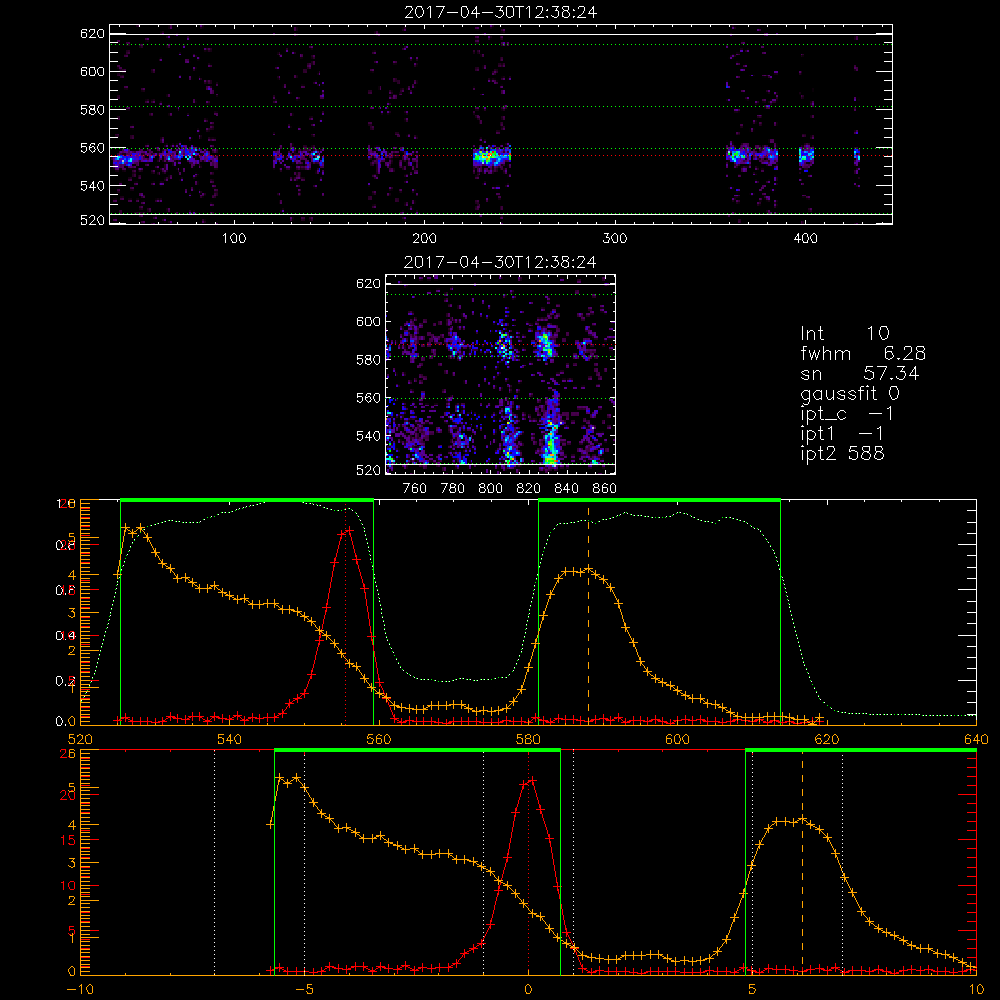Click y-axis label 540 of the middle spectrogram
Screen dimensions: 1000x1000
[369, 436]
